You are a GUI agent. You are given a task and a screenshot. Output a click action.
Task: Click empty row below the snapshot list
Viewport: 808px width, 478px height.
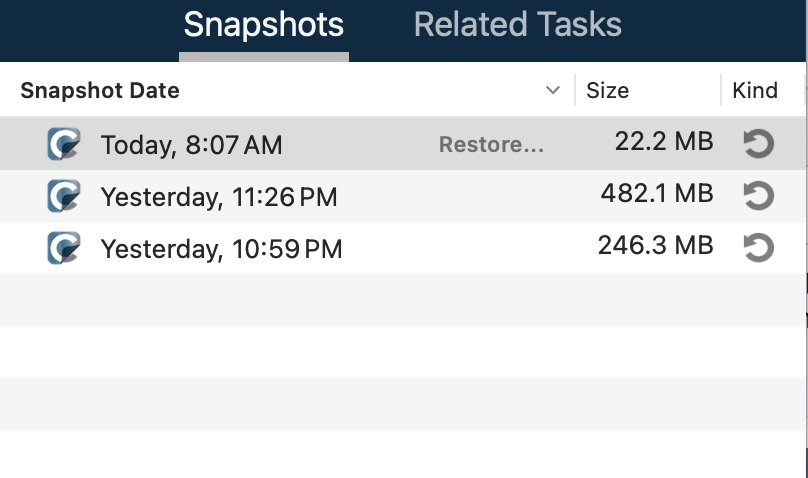tap(402, 300)
